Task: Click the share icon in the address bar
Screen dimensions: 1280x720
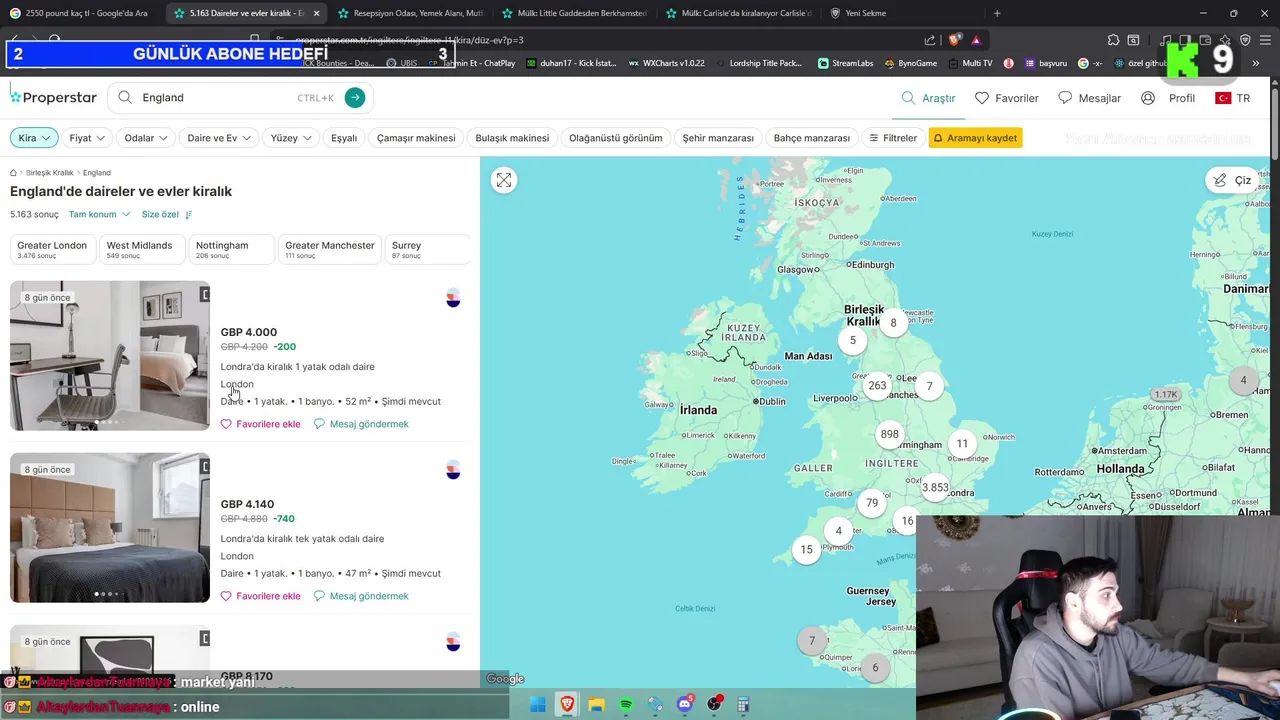Action: click(x=930, y=40)
